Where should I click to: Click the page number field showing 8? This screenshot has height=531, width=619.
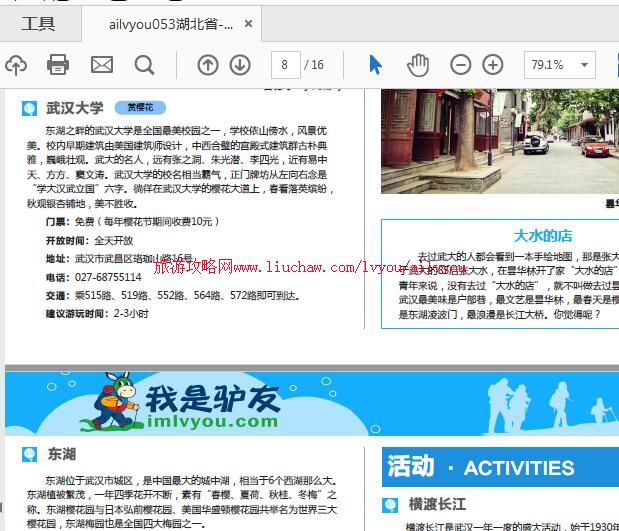[x=285, y=65]
